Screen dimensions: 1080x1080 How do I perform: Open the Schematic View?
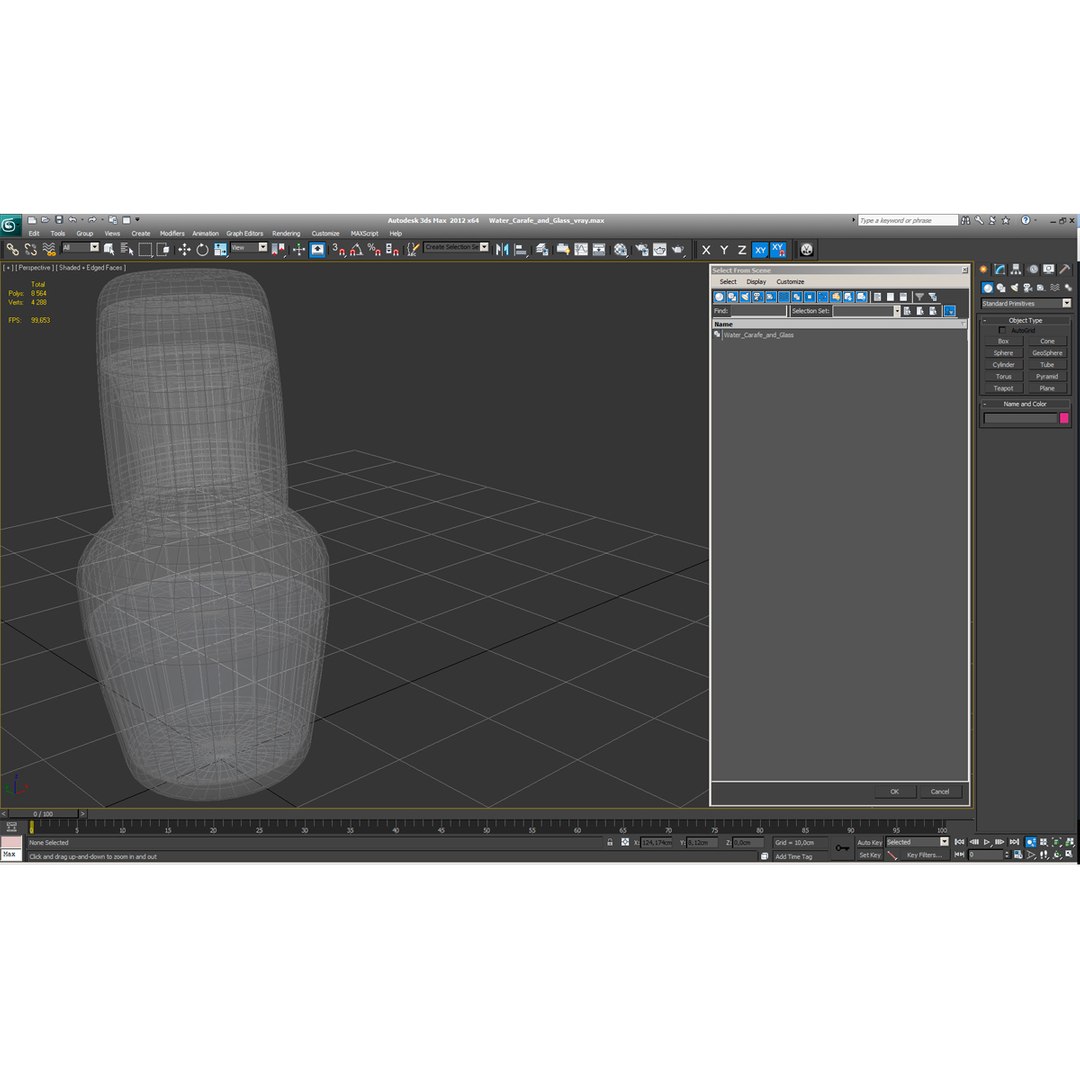point(599,249)
